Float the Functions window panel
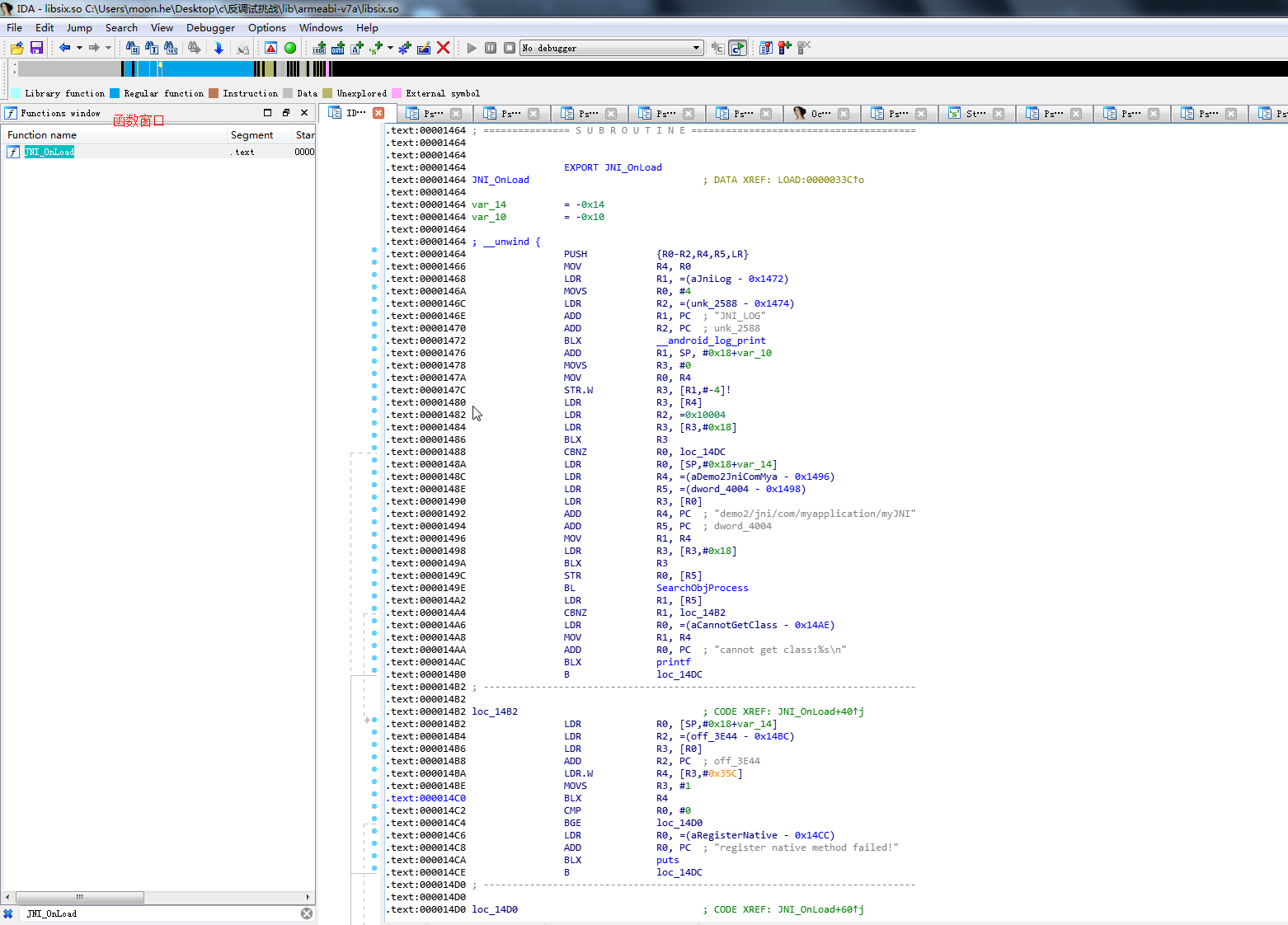This screenshot has height=925, width=1288. tap(286, 113)
